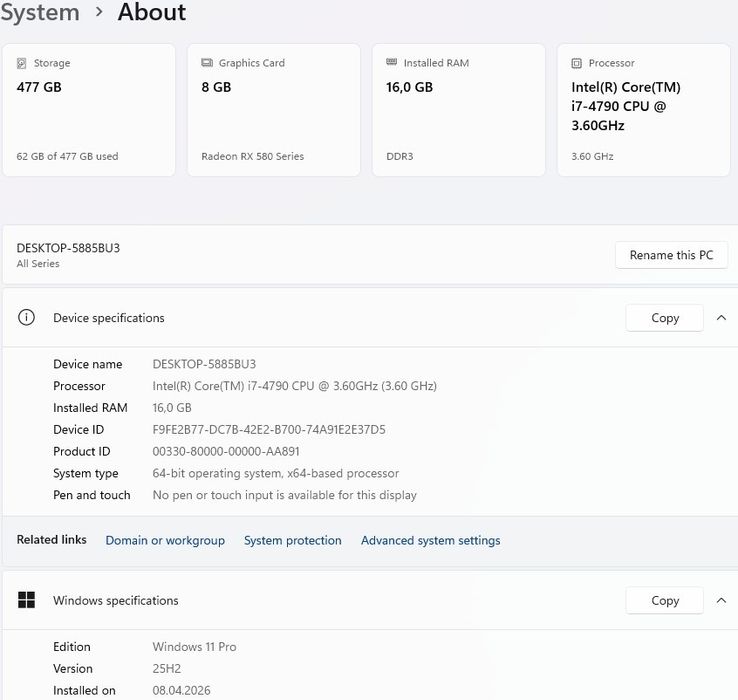Click the Graphics Card icon

(207, 63)
